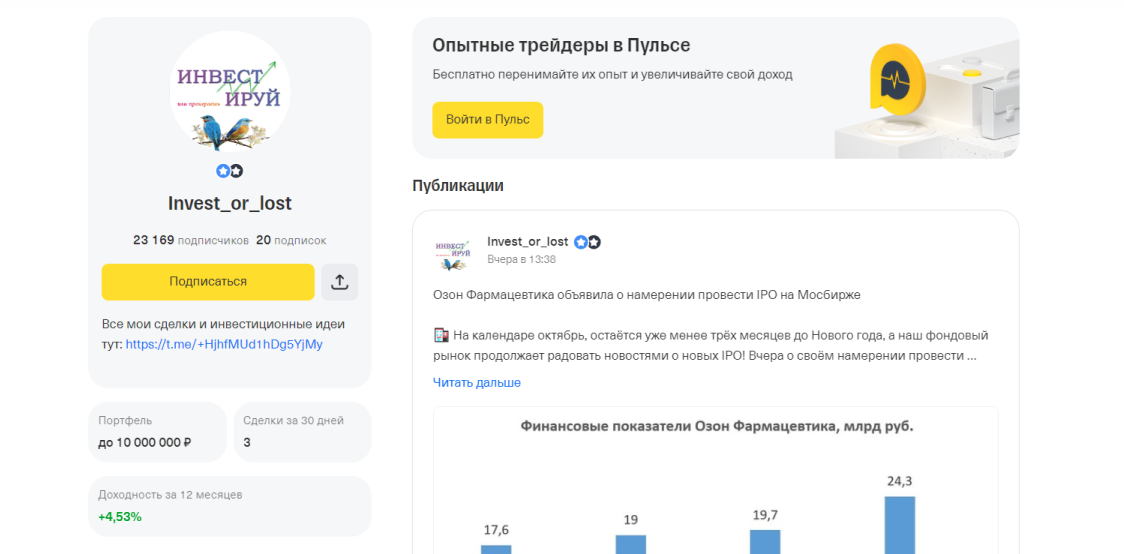Screen dimensions: 1124x554
Task: Click the Опытные трейдеры в Пульсе heading
Action: [x=561, y=46]
